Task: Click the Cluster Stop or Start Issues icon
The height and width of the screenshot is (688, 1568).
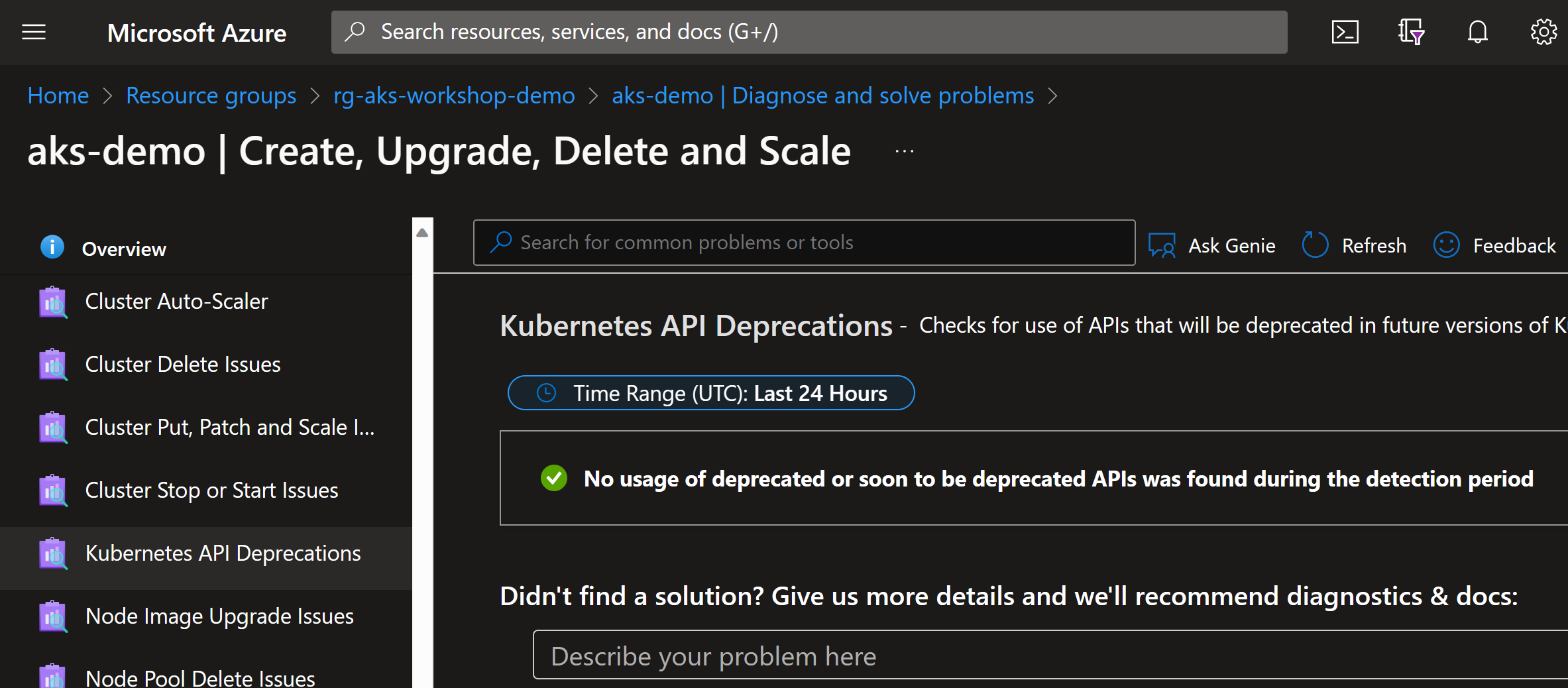Action: [x=53, y=491]
